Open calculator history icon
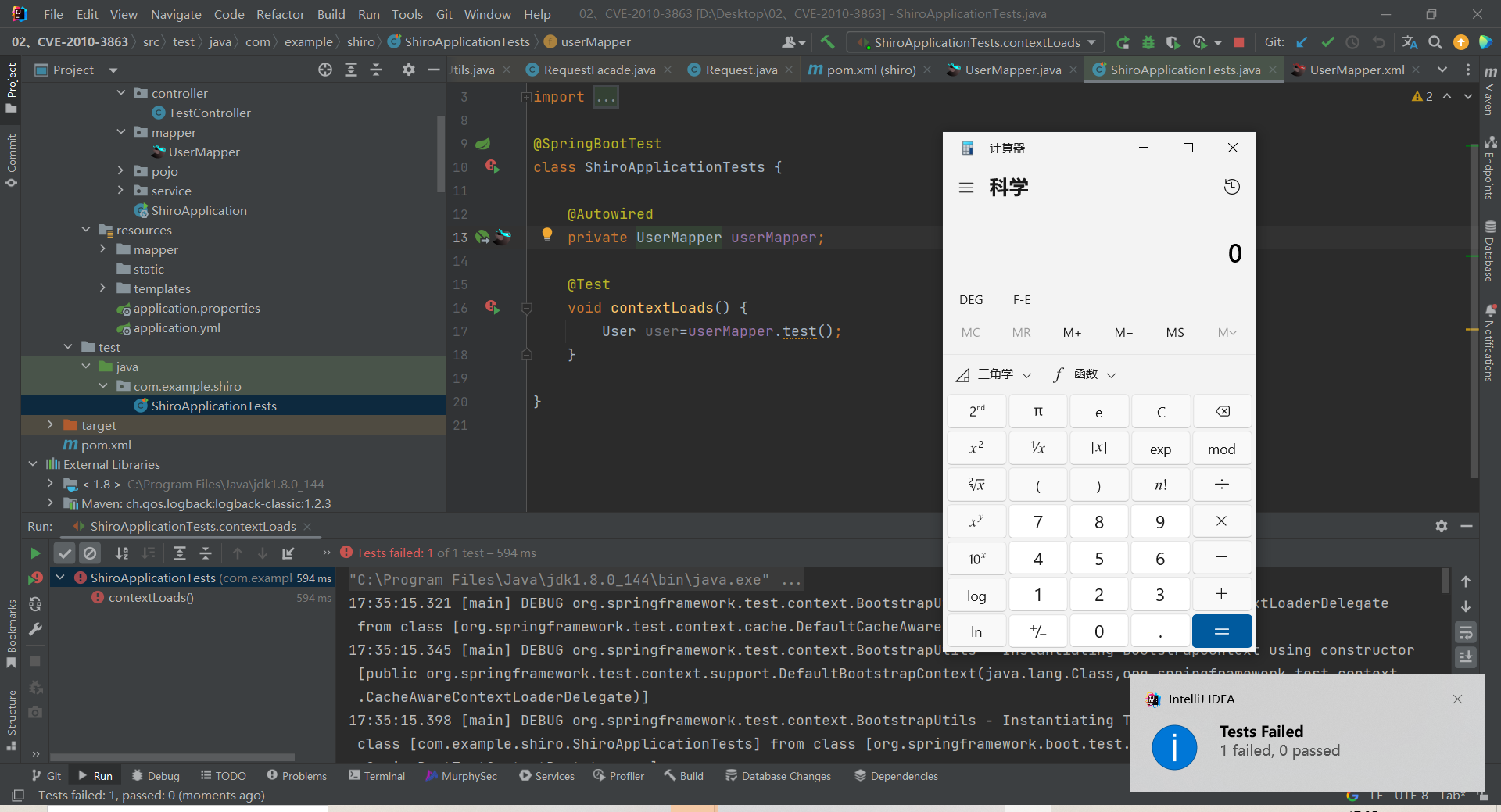The image size is (1501, 812). click(x=1231, y=187)
